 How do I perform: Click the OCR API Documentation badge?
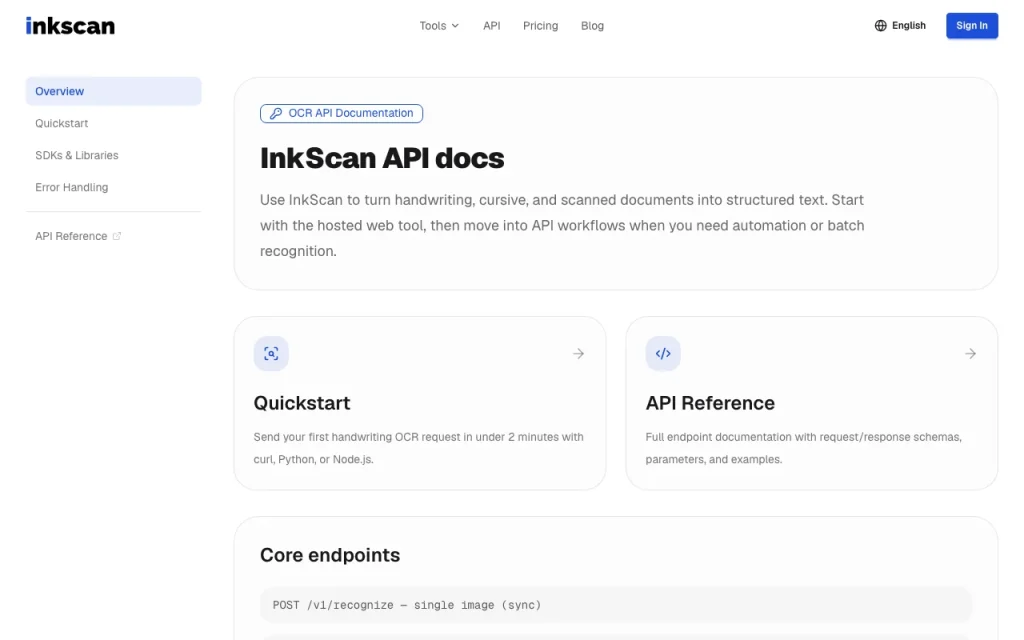[x=341, y=114]
